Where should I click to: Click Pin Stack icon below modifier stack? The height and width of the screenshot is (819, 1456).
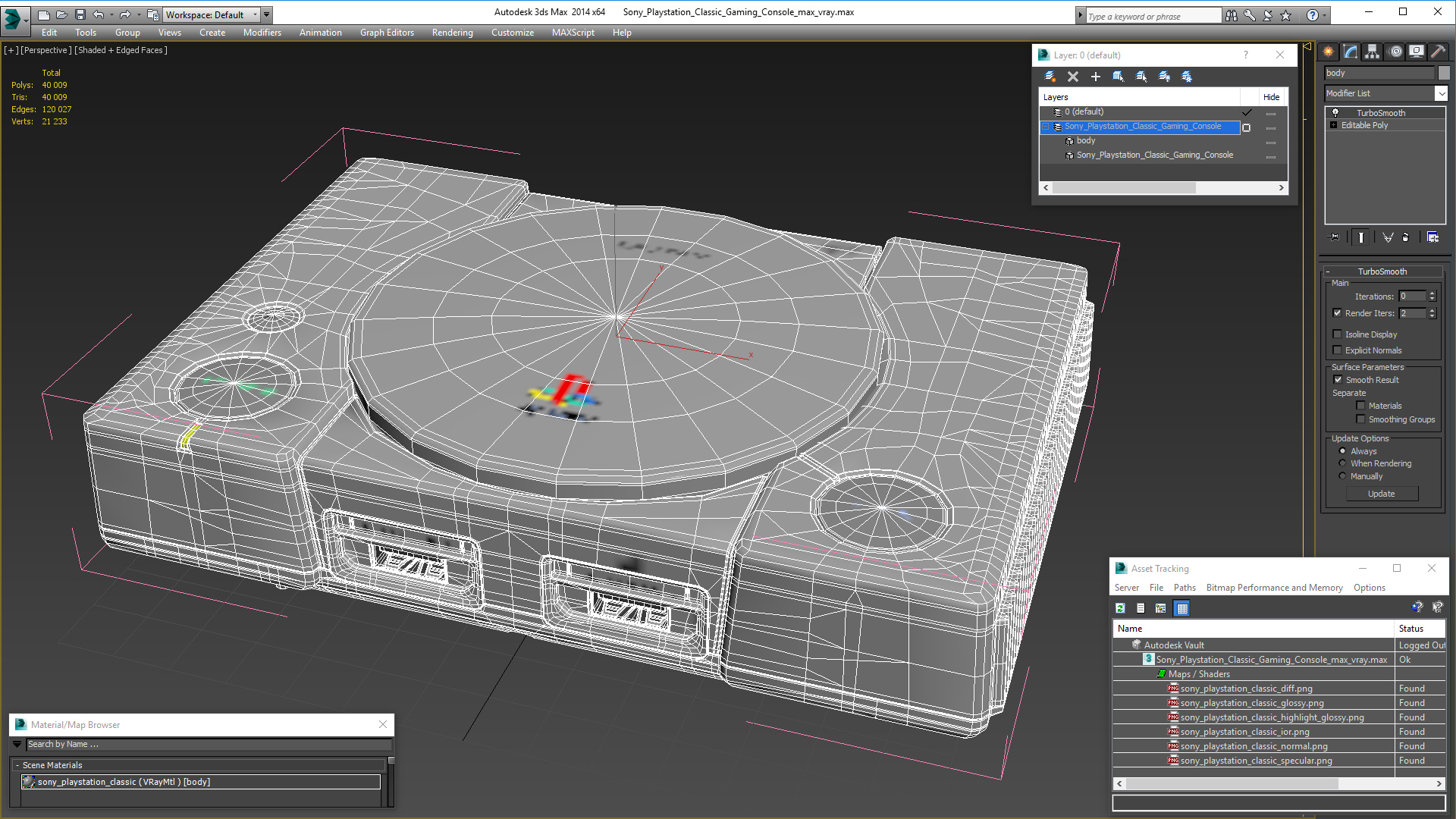[x=1335, y=237]
